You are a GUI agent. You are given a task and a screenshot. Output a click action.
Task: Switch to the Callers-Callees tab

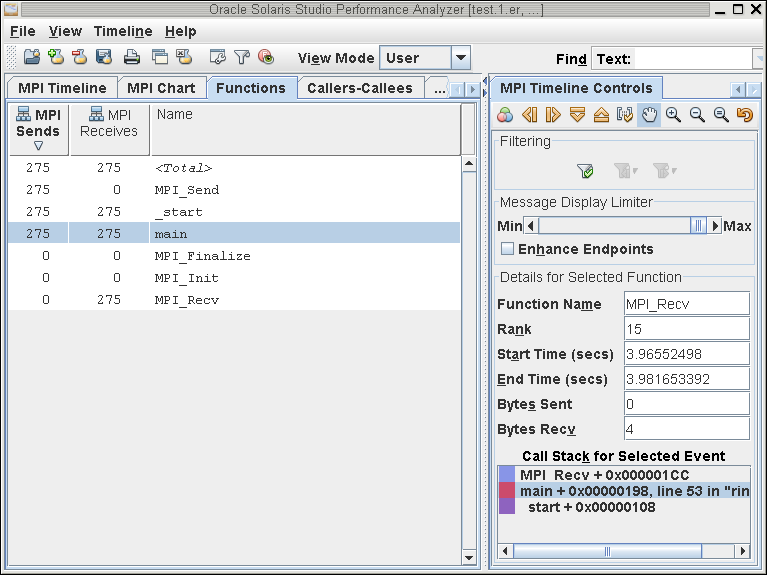360,88
